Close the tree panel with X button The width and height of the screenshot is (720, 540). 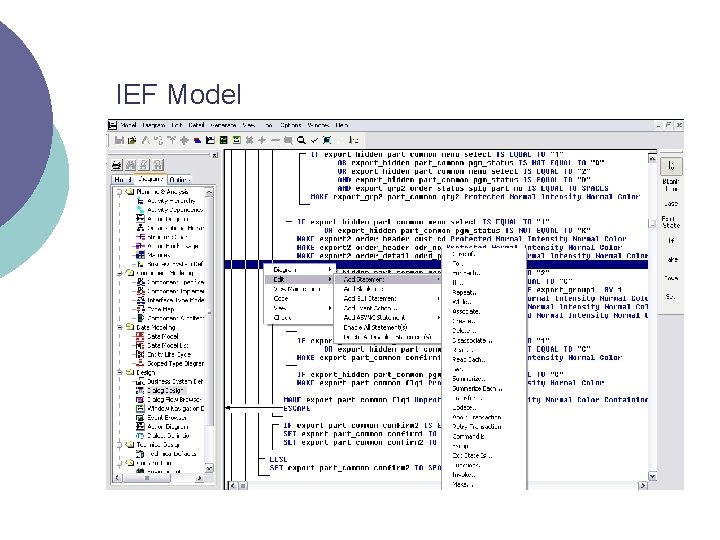click(214, 155)
